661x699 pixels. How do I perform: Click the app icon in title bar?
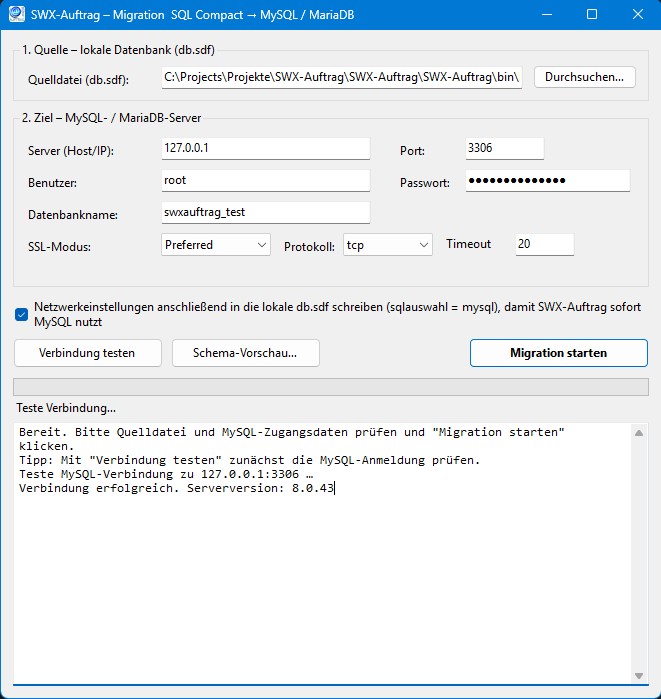tap(16, 14)
